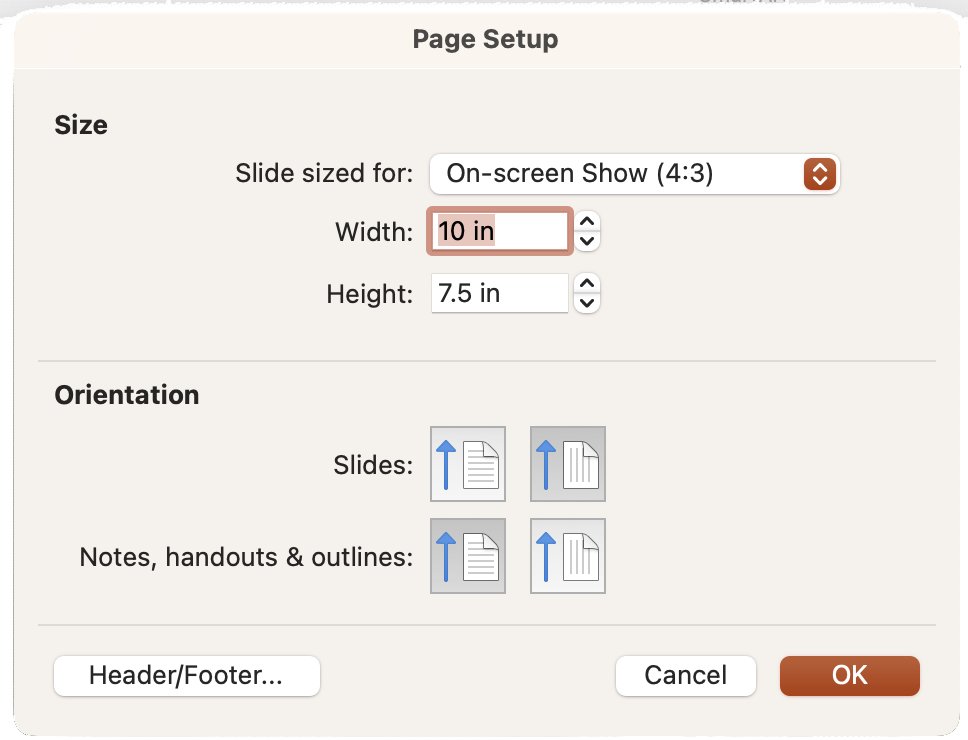Click the Orientation section heading

[127, 395]
